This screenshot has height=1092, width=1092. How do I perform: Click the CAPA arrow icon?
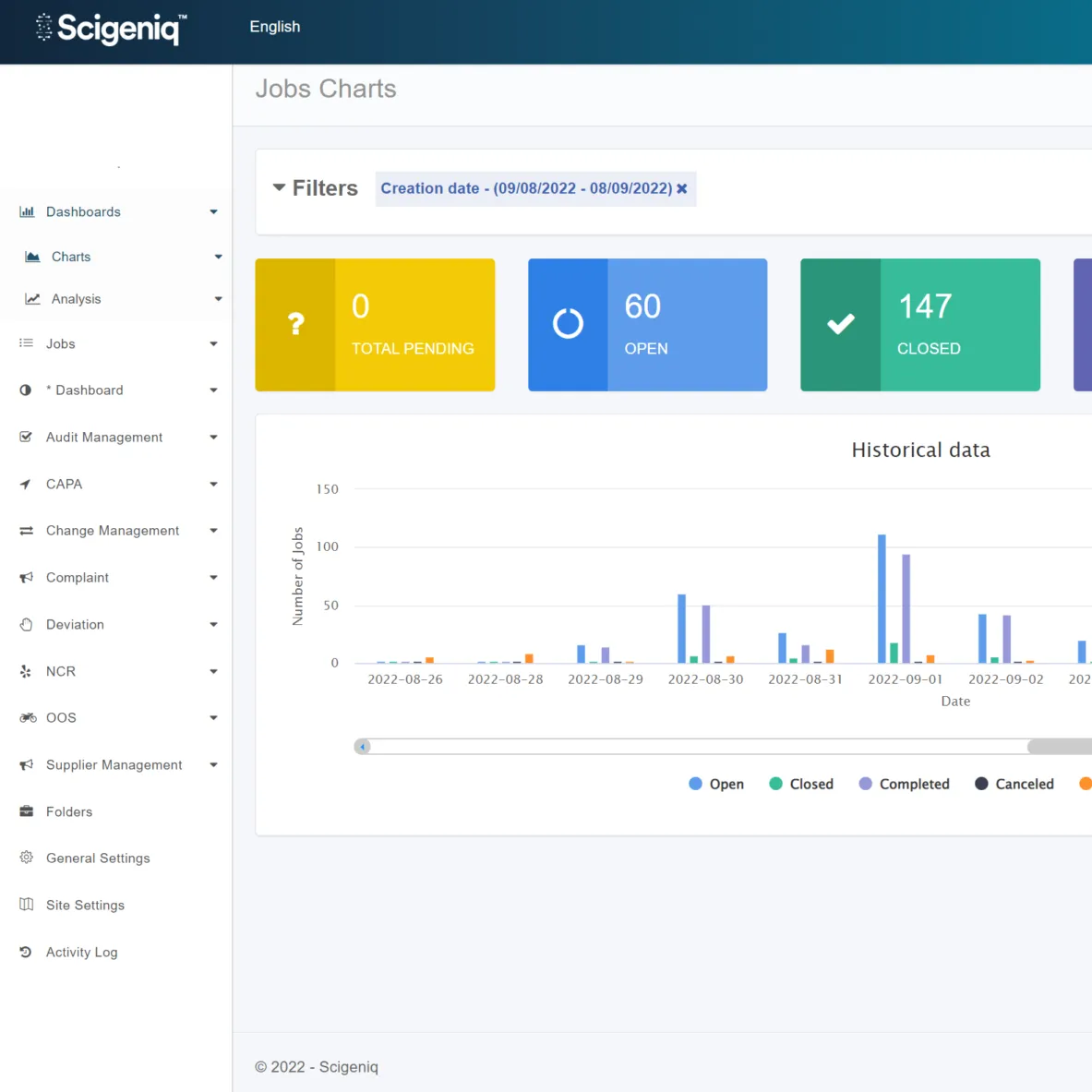coord(27,484)
